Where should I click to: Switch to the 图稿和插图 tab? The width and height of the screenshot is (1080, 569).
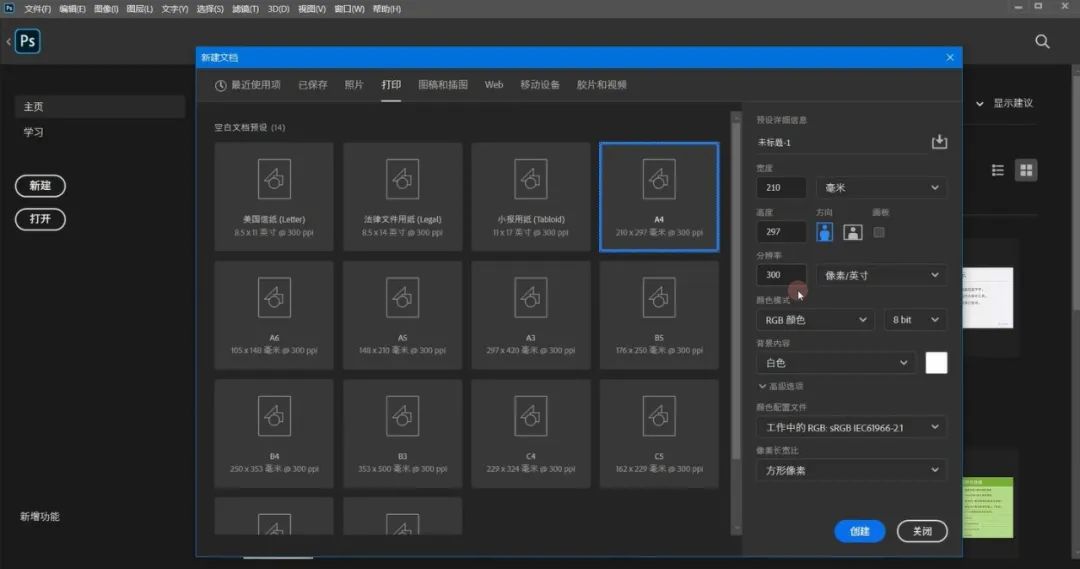(443, 85)
